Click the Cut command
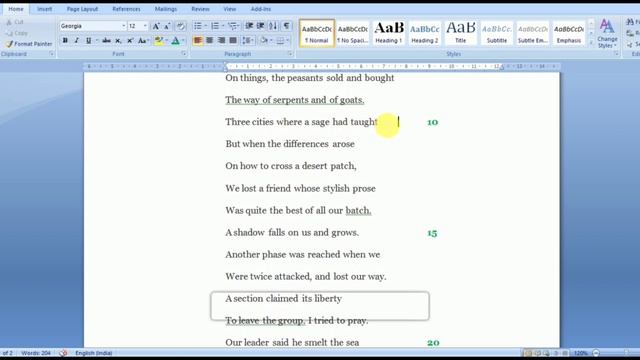The width and height of the screenshot is (640, 360). (x=15, y=22)
